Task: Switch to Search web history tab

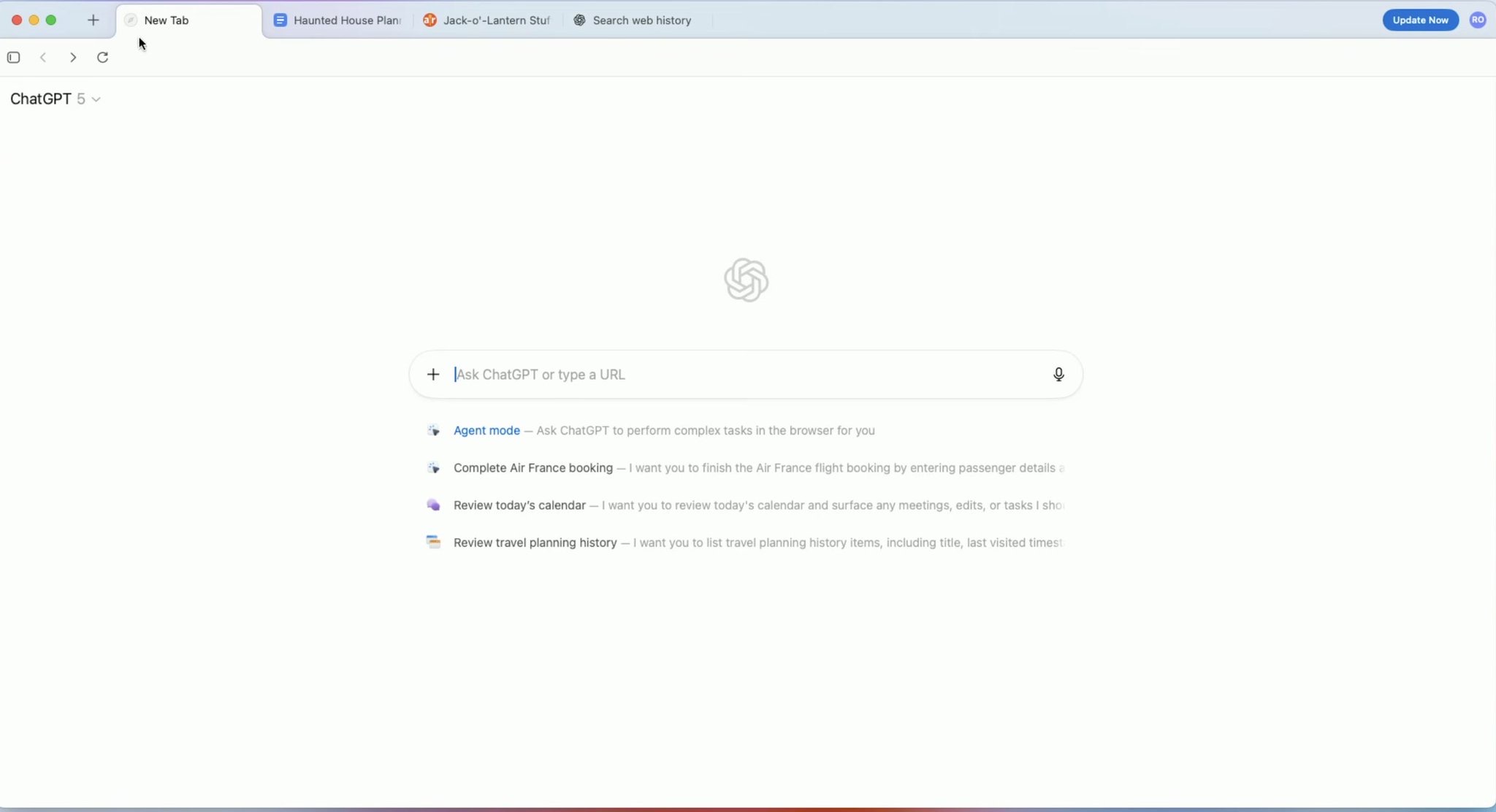Action: 633,20
